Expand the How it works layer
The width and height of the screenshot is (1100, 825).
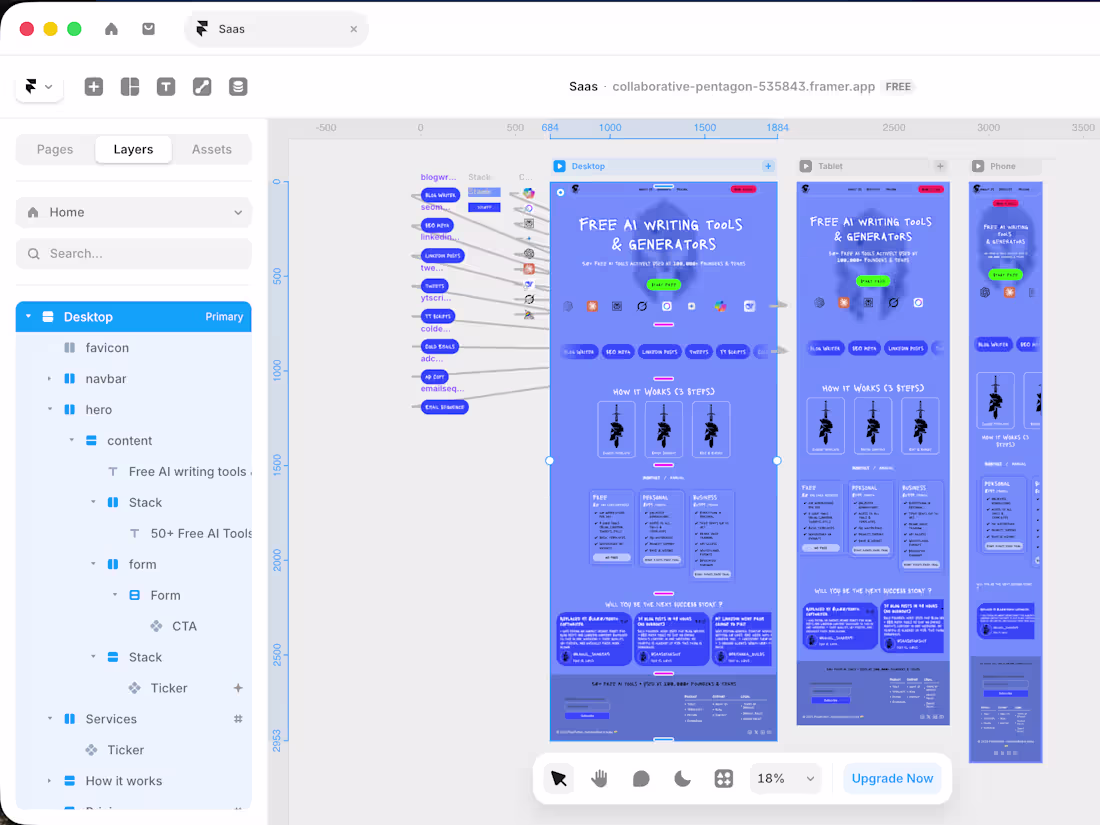(x=49, y=781)
